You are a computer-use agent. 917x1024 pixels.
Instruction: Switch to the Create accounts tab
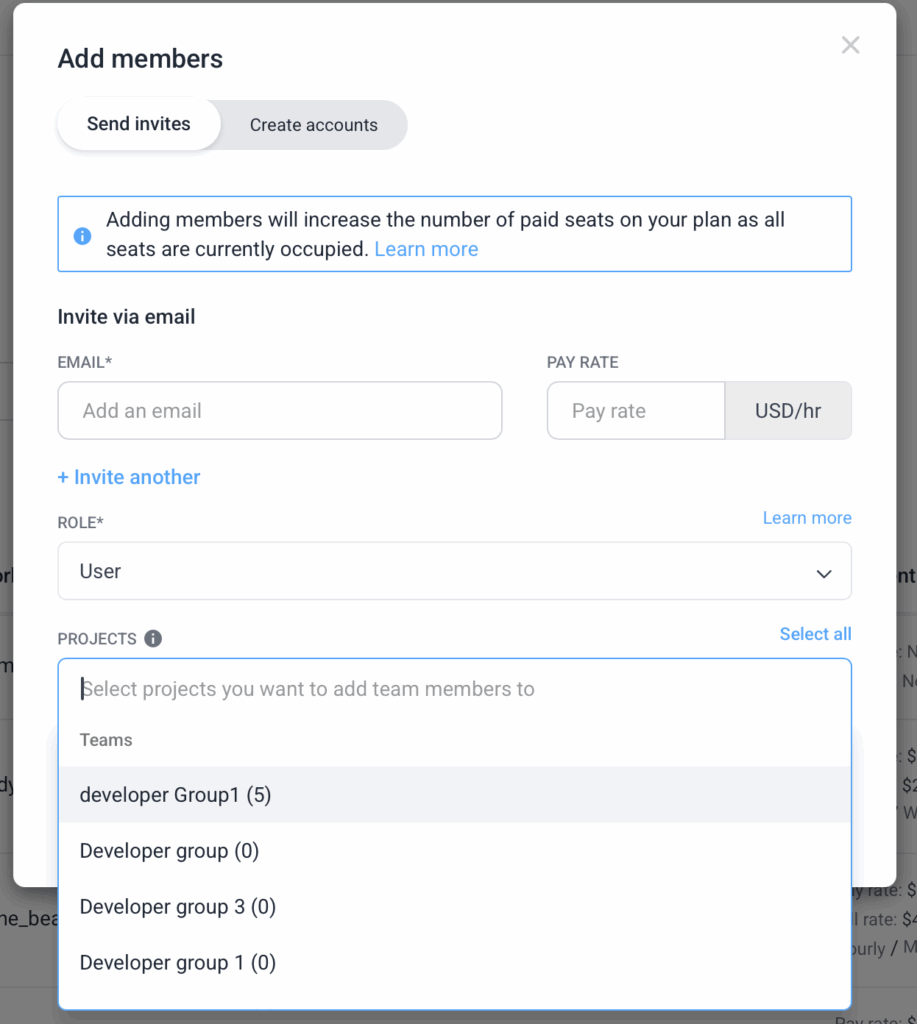click(x=314, y=126)
